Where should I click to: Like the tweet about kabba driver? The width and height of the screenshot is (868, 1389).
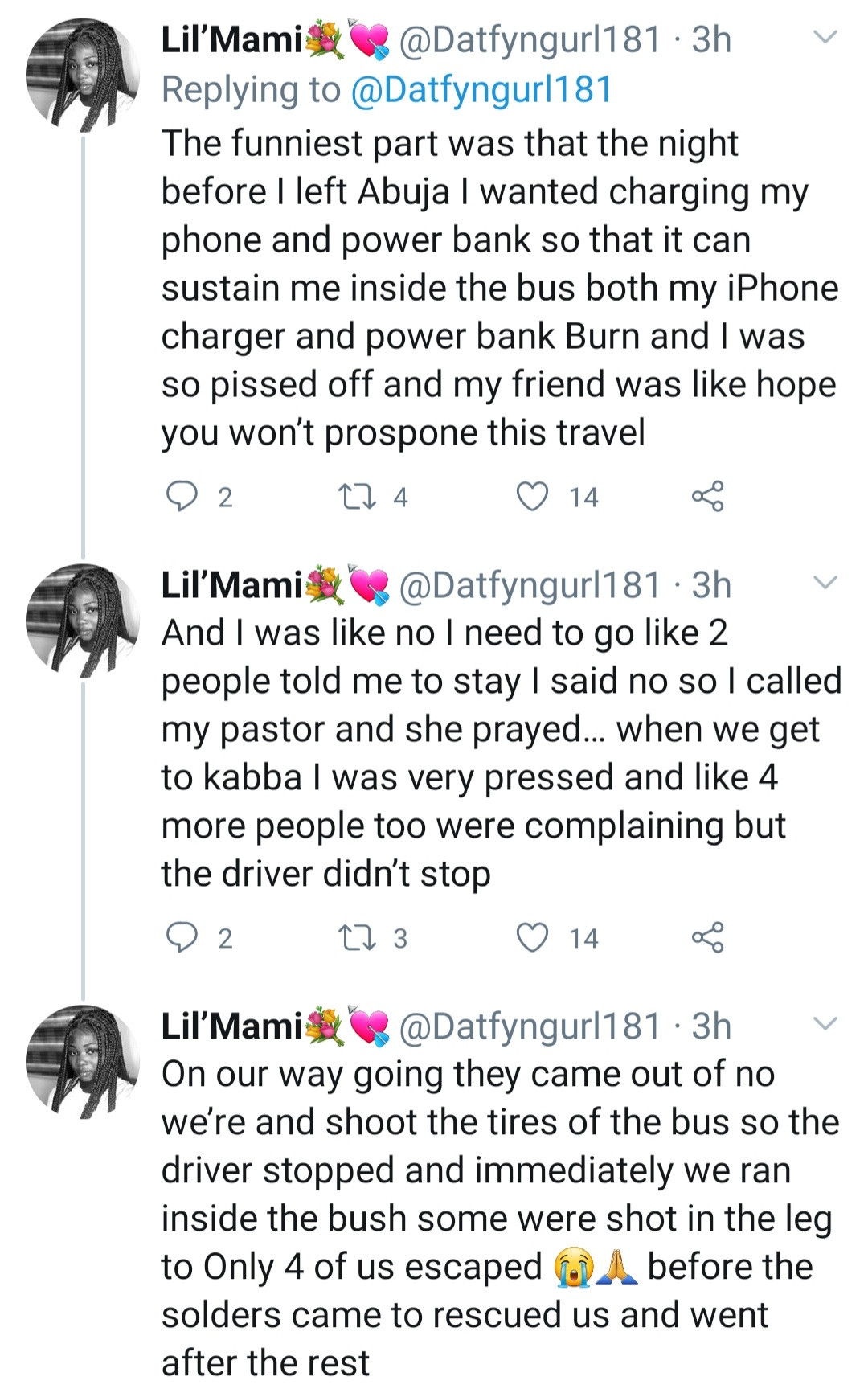tap(532, 937)
